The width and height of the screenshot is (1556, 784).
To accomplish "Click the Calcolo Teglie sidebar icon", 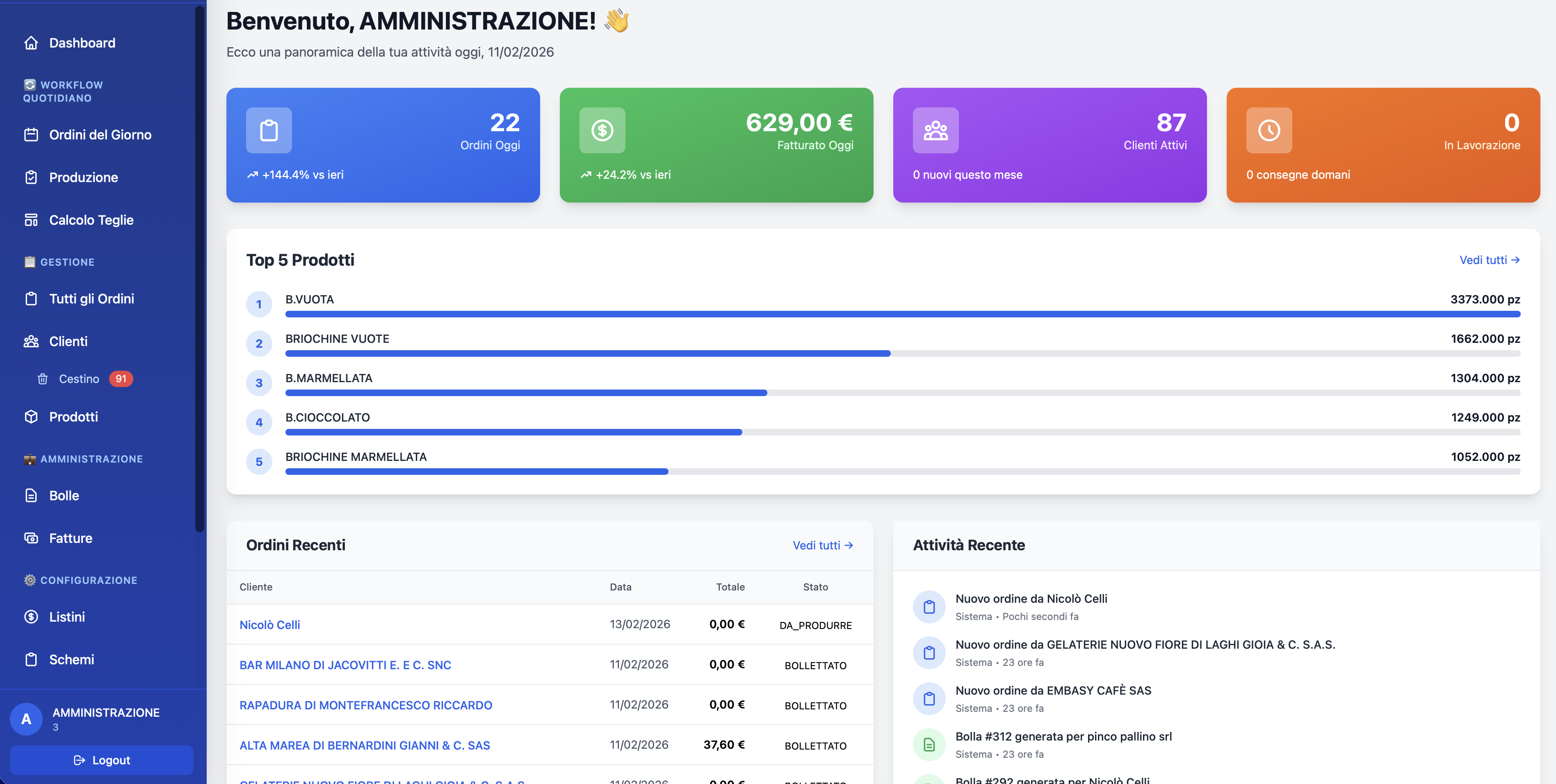I will point(32,220).
